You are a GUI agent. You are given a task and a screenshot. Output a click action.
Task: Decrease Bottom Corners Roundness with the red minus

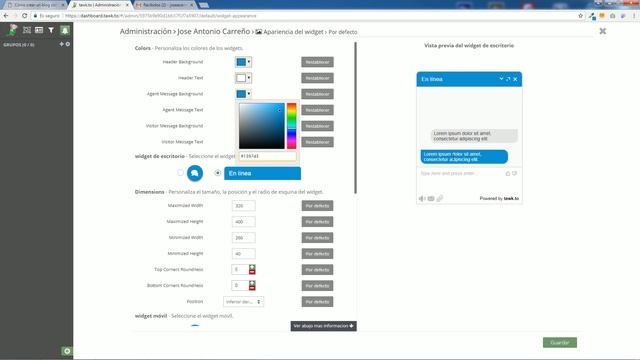point(252,288)
